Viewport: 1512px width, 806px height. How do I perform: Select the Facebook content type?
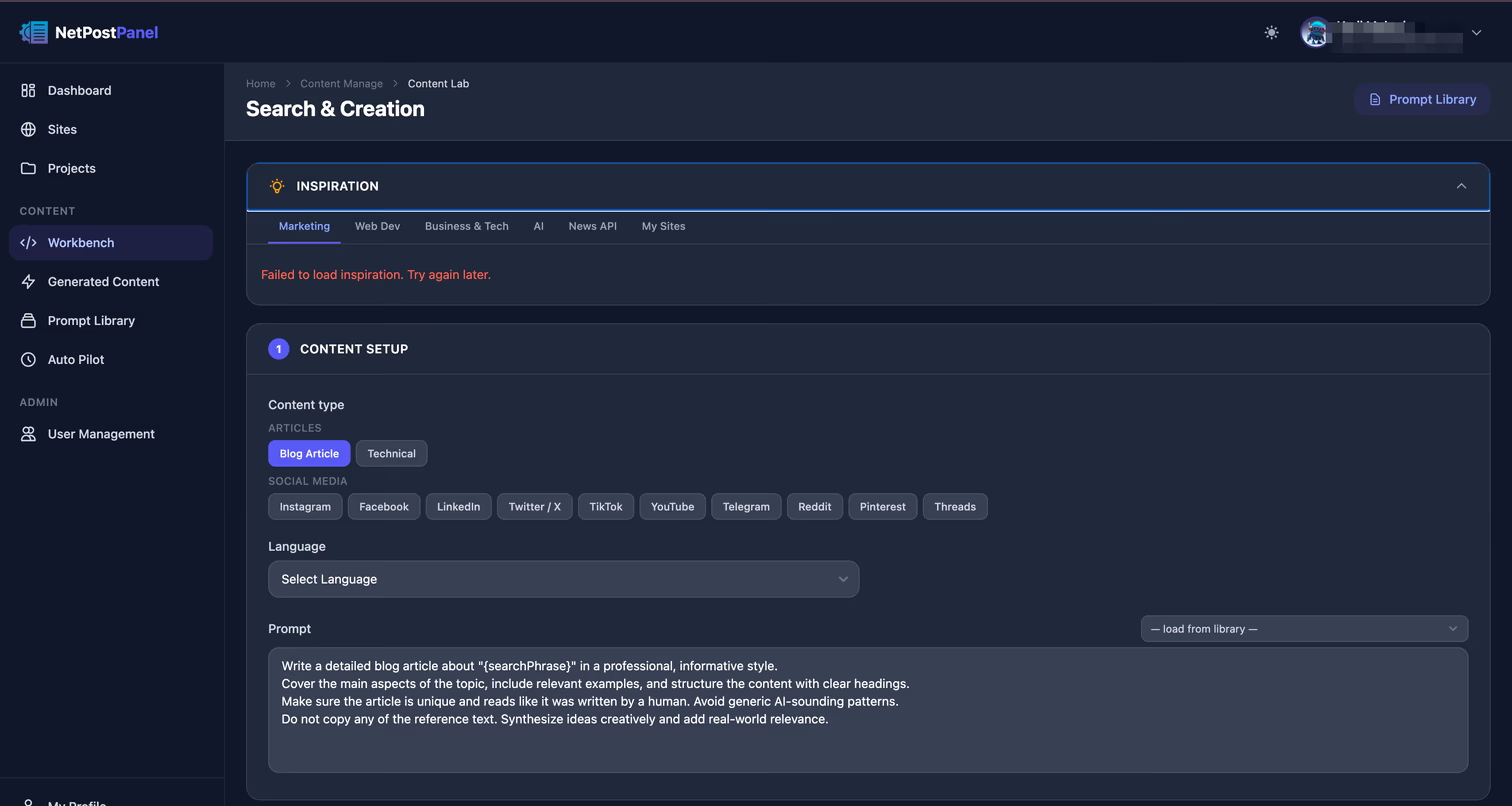point(384,507)
